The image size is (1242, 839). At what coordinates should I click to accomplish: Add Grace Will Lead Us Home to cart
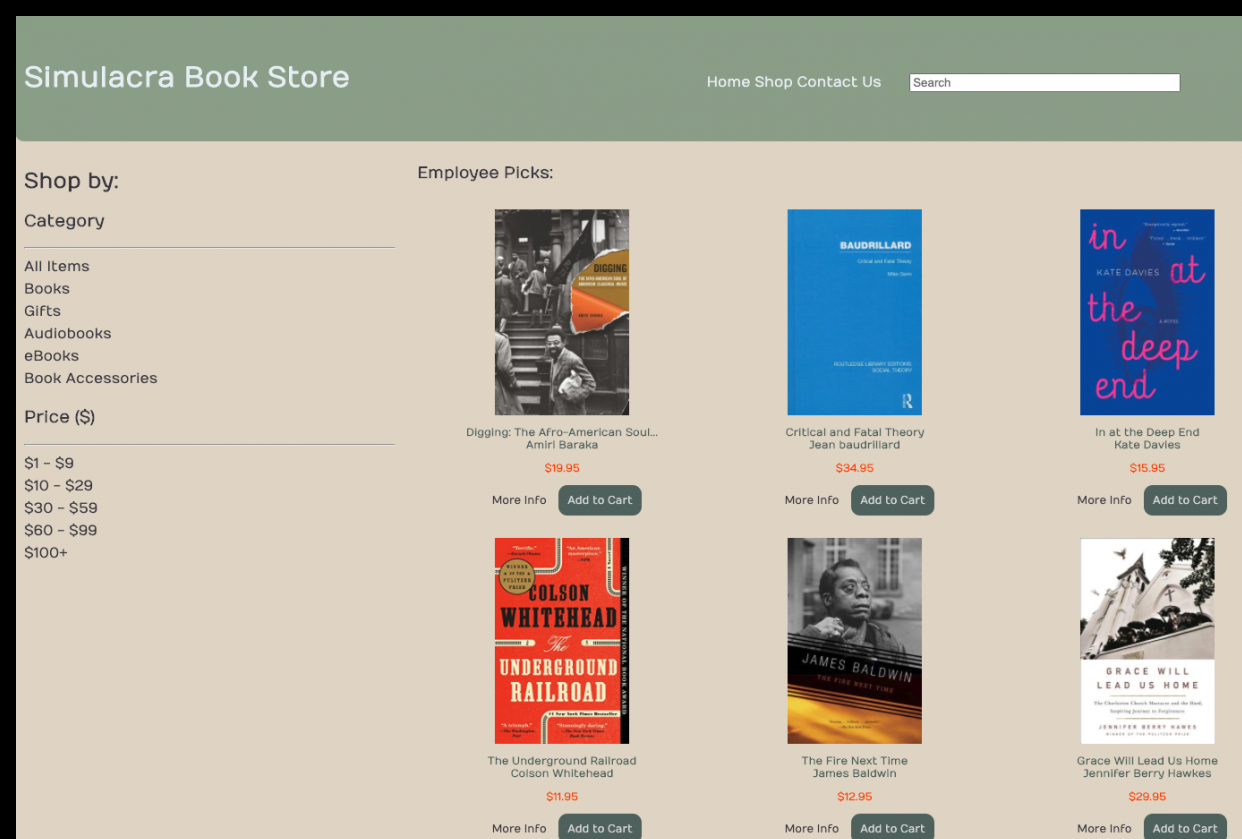(1185, 827)
